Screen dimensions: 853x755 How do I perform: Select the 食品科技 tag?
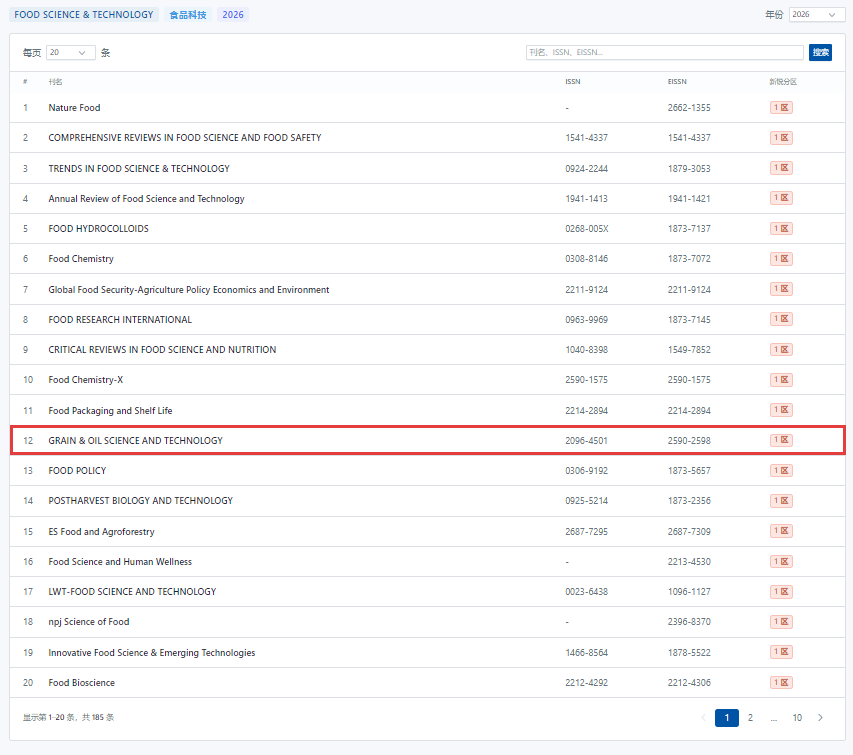click(188, 15)
